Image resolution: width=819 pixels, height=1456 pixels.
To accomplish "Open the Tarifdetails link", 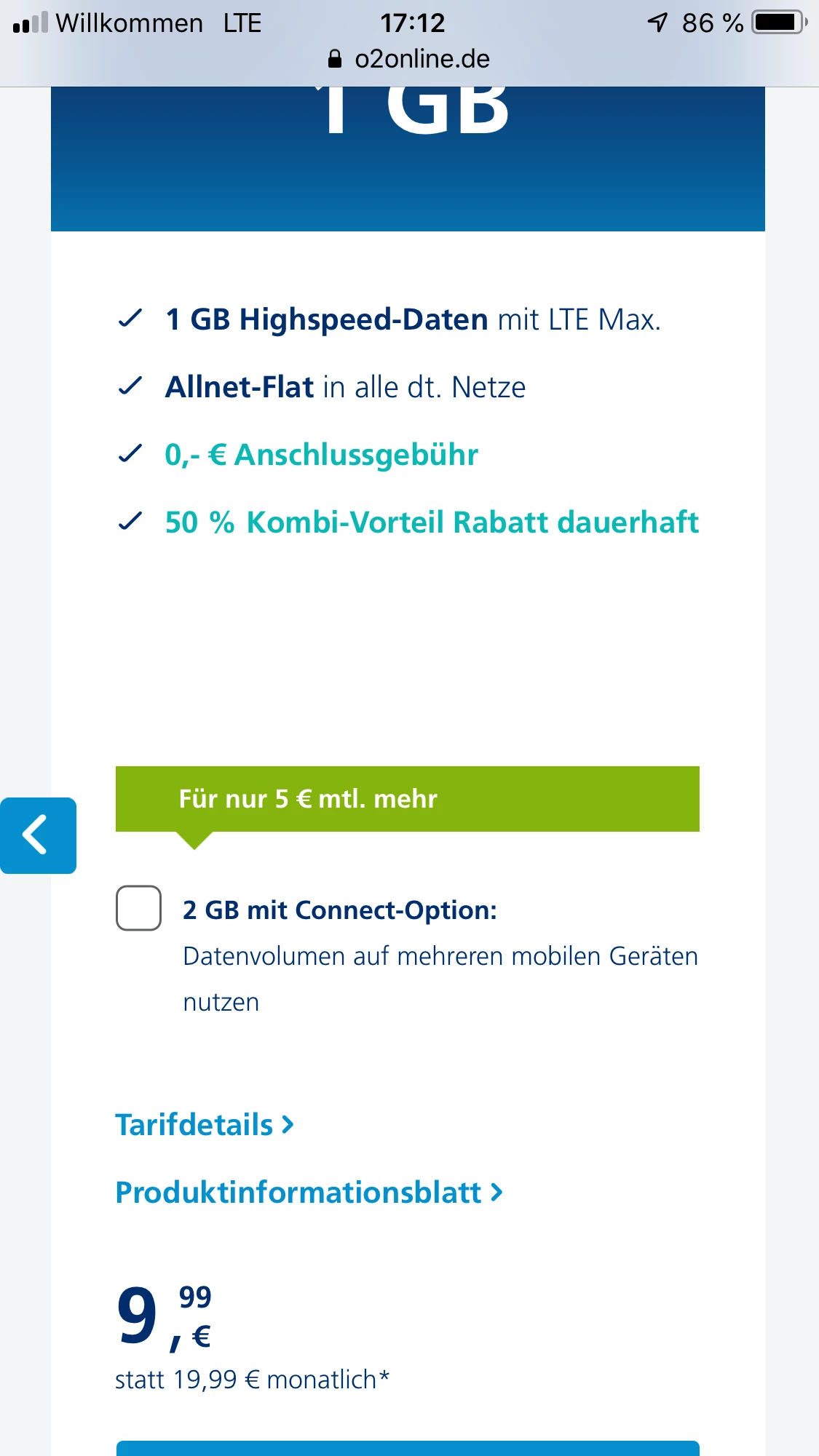I will click(194, 1125).
